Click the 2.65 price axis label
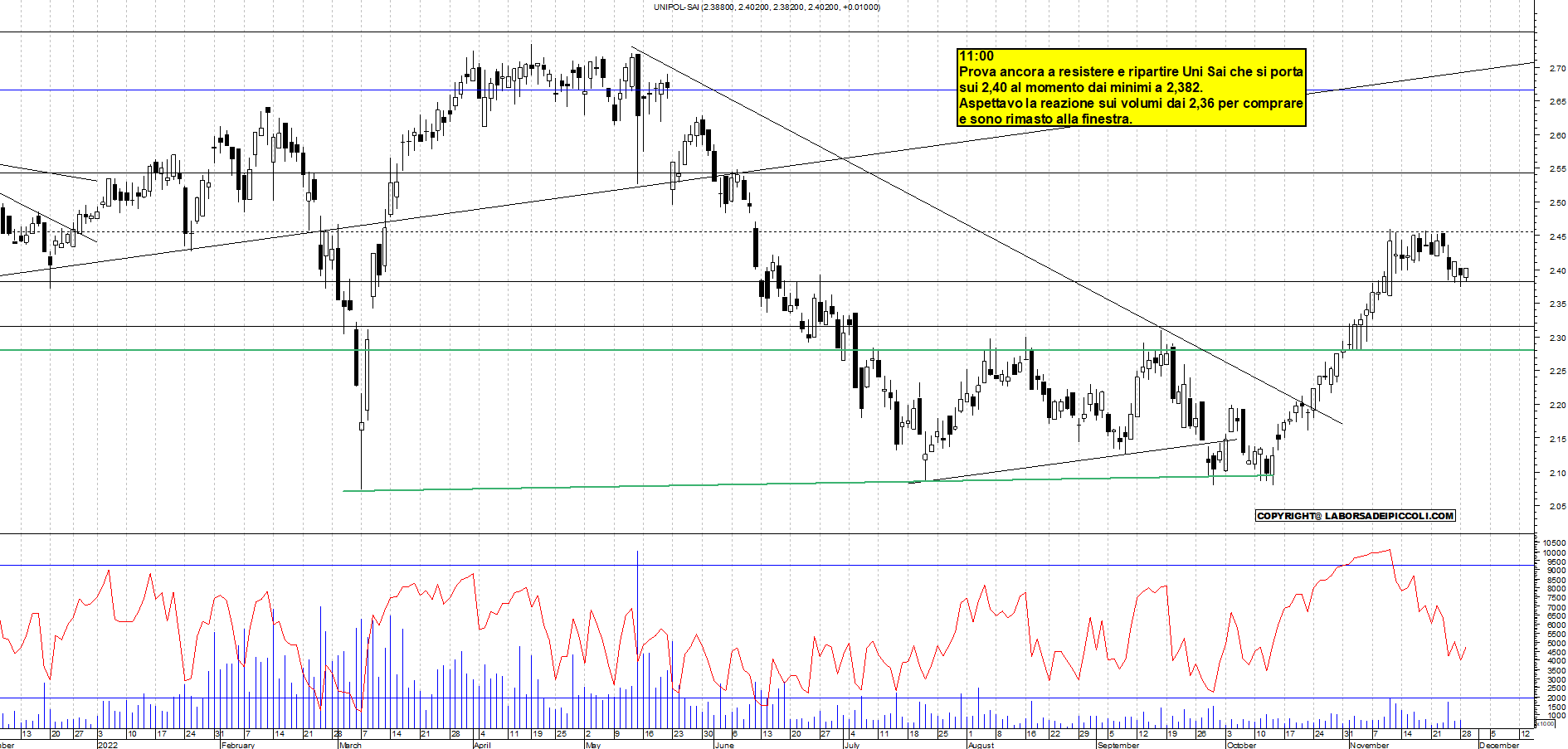 tap(1557, 101)
